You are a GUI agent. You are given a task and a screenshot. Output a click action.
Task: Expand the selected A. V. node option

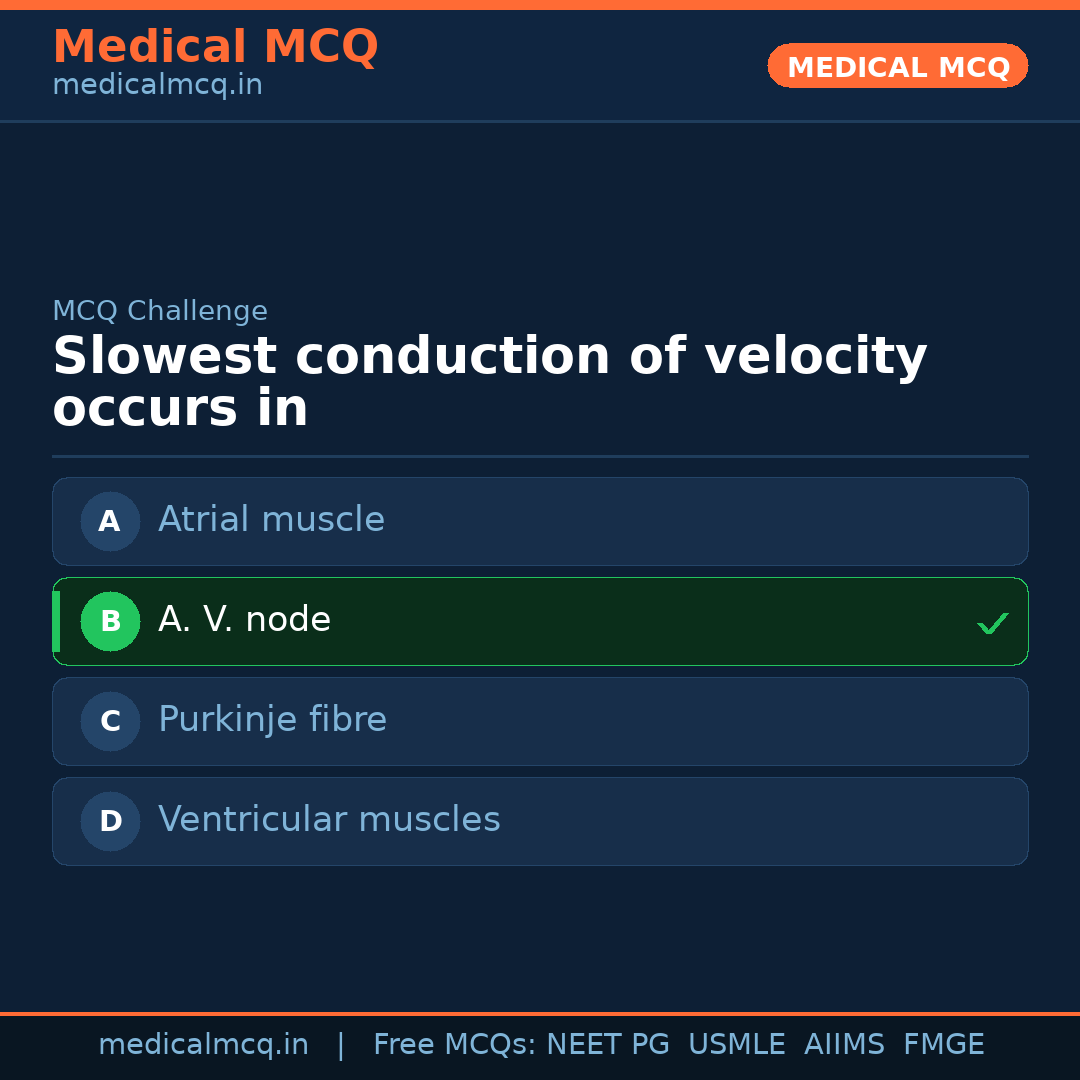[x=540, y=621]
